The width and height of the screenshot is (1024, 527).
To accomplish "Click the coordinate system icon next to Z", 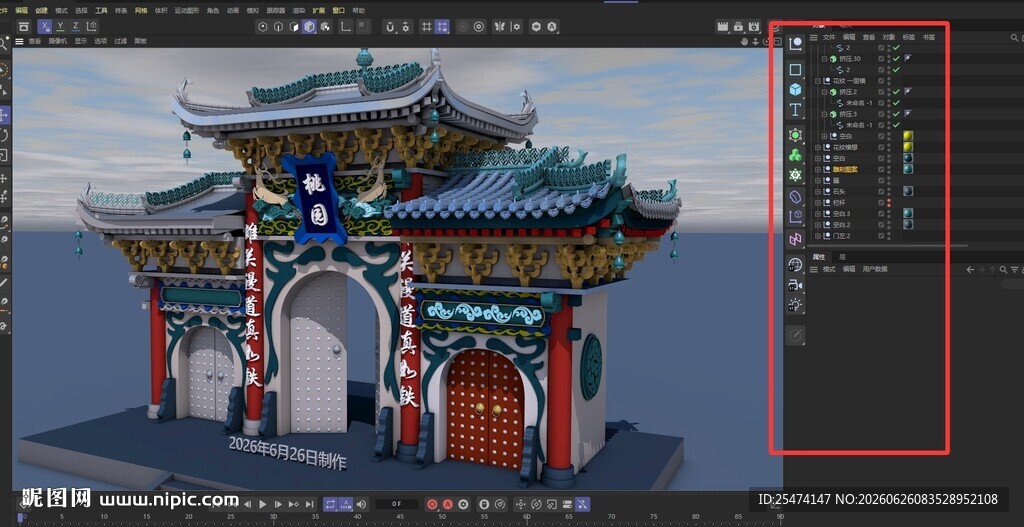I will pyautogui.click(x=92, y=26).
